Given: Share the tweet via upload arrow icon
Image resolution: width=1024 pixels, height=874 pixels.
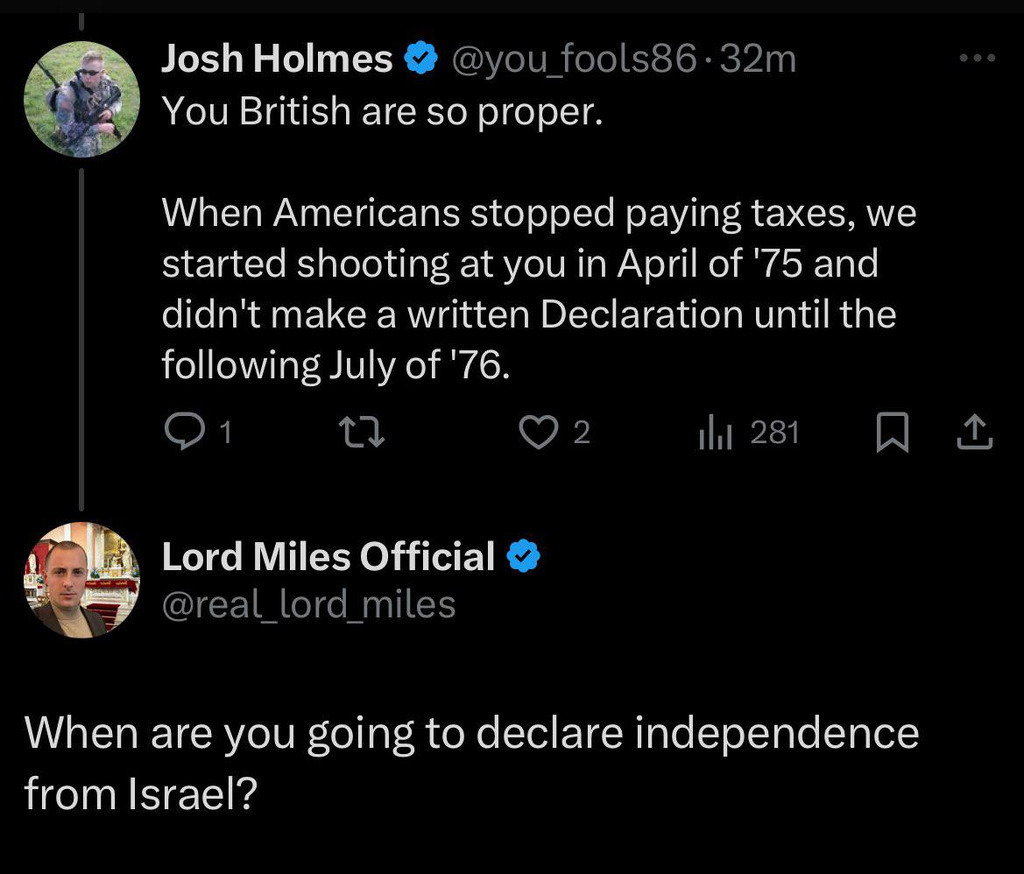Looking at the screenshot, I should [974, 432].
